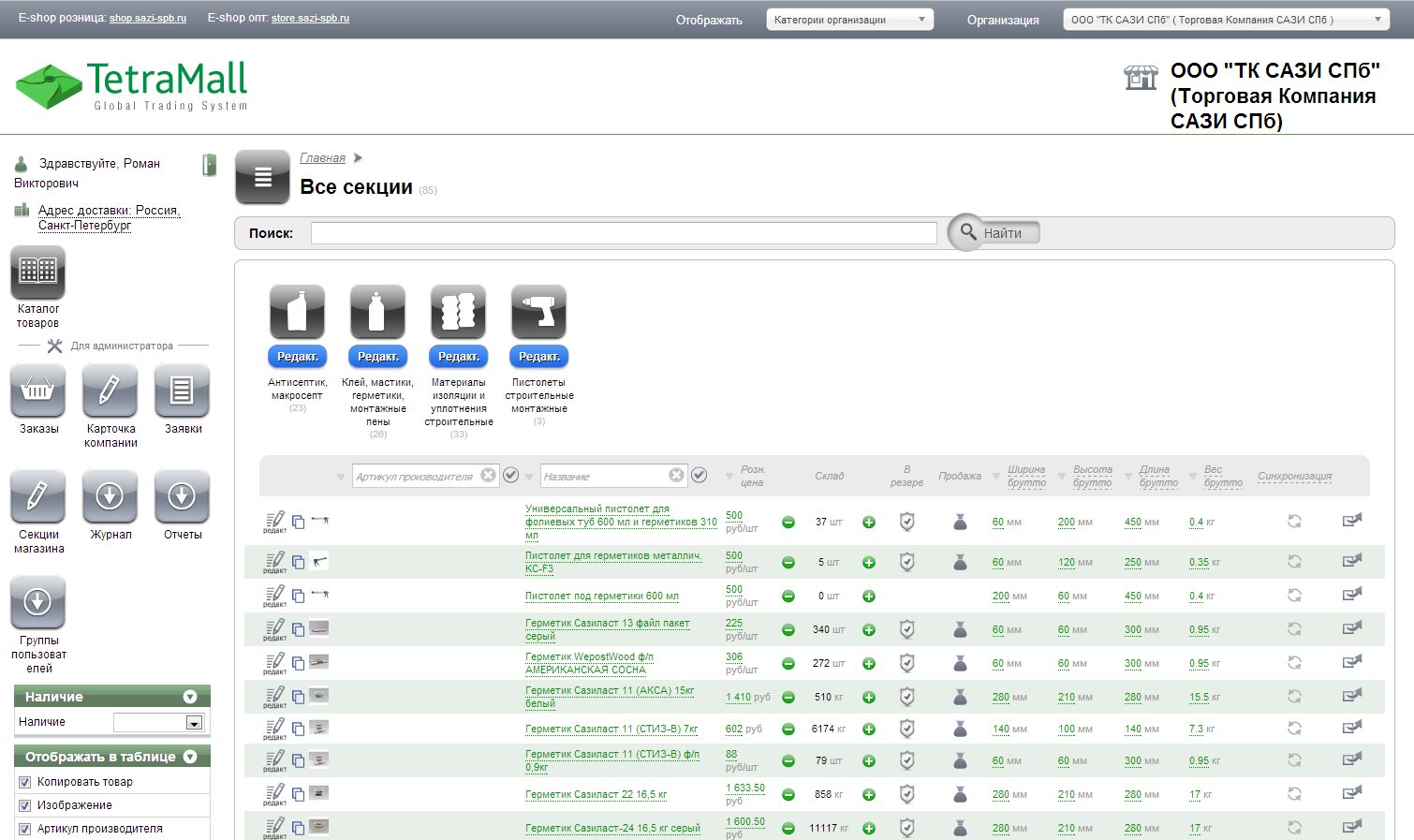Click Редакт. under Антисептик, макросепт
1414x840 pixels.
(298, 357)
